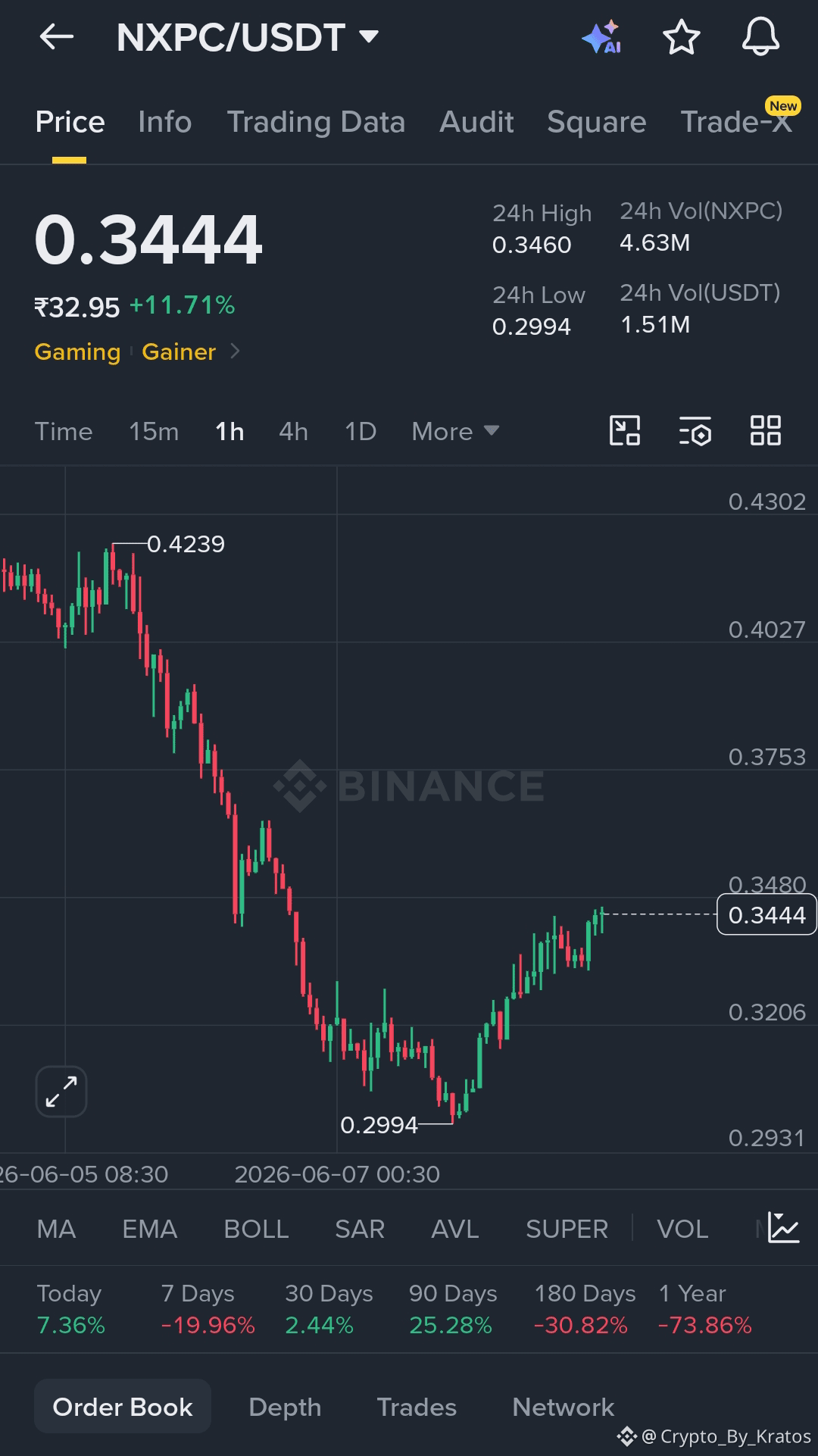Screen dimensions: 818x1456
Task: Open price alert bell icon
Action: 760,37
